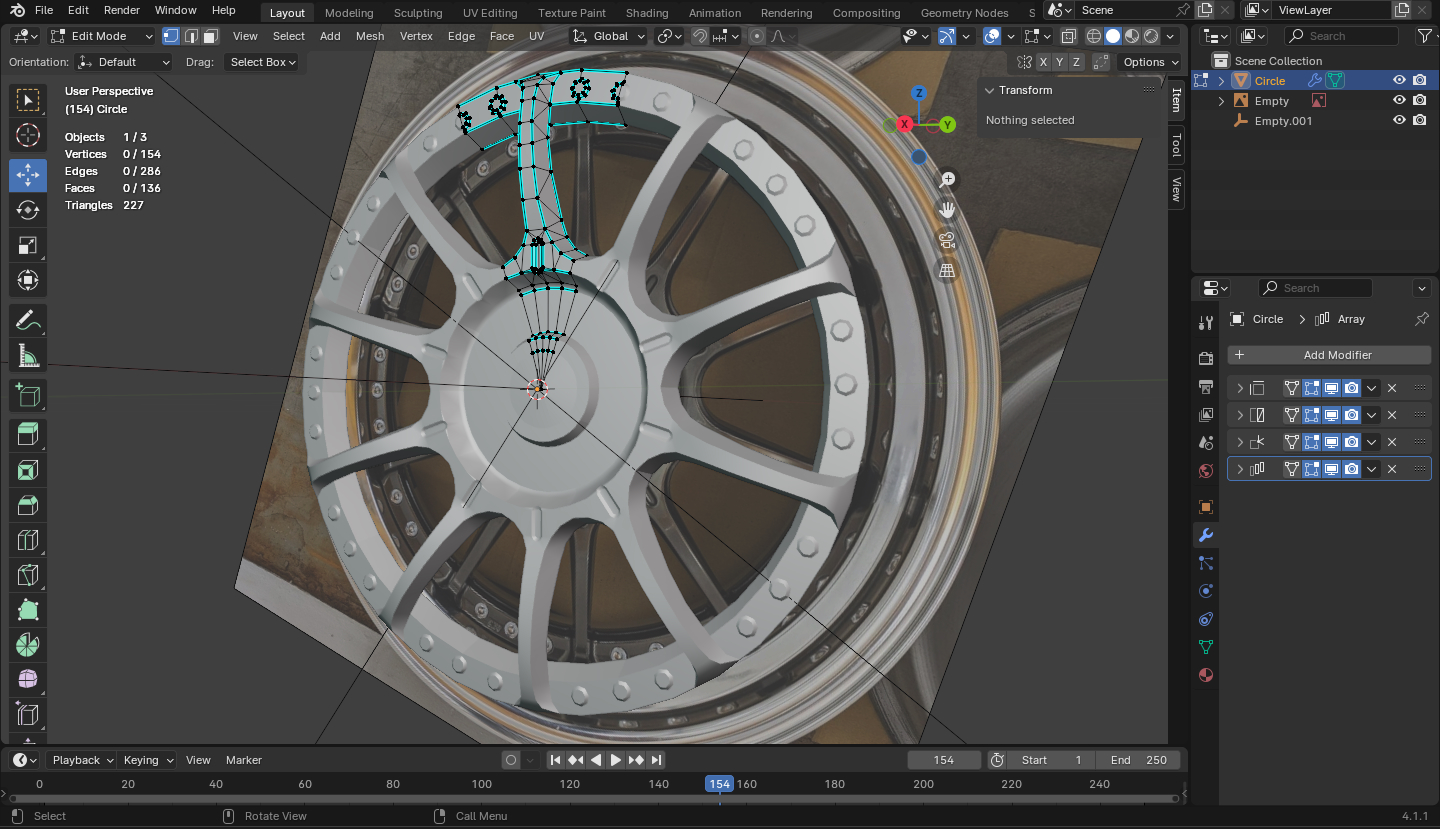The image size is (1440, 829).
Task: Enable X axis mesh mirror
Action: 1043,62
